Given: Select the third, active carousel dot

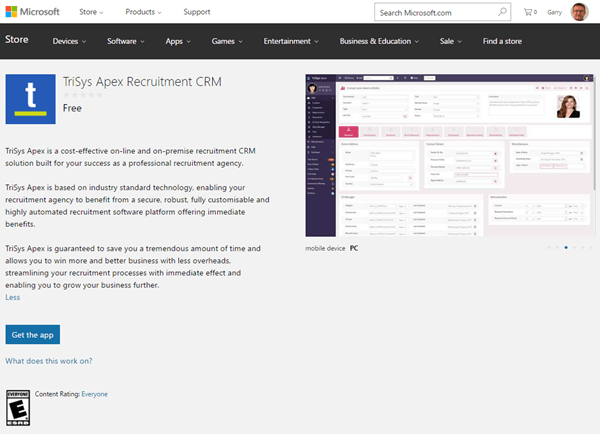Looking at the screenshot, I should 566,248.
